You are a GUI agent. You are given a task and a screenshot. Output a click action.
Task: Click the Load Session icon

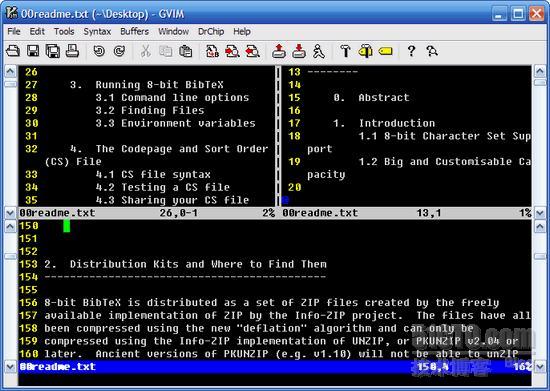click(x=279, y=51)
